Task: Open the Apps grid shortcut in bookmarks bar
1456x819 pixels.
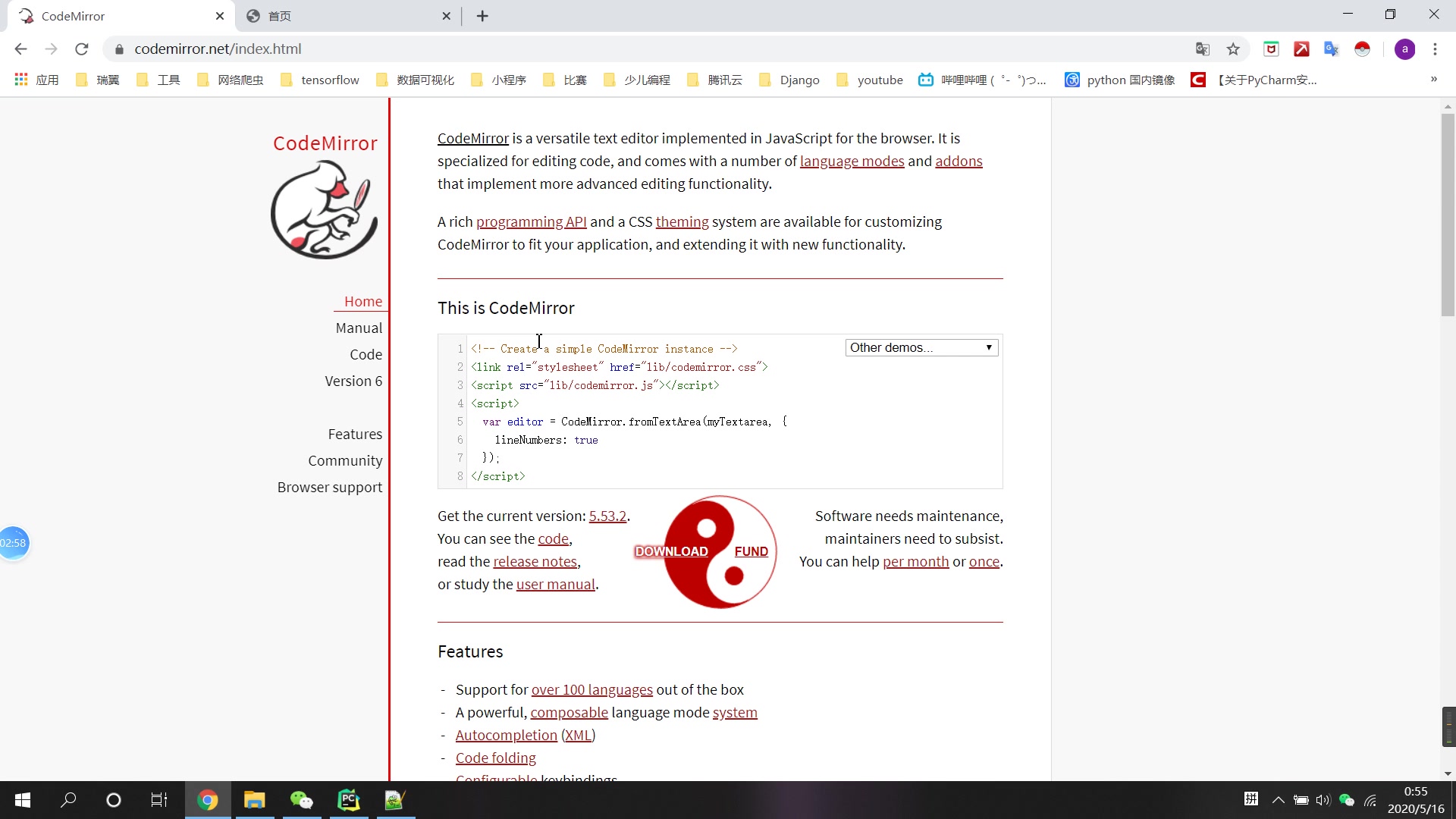Action: [x=36, y=80]
